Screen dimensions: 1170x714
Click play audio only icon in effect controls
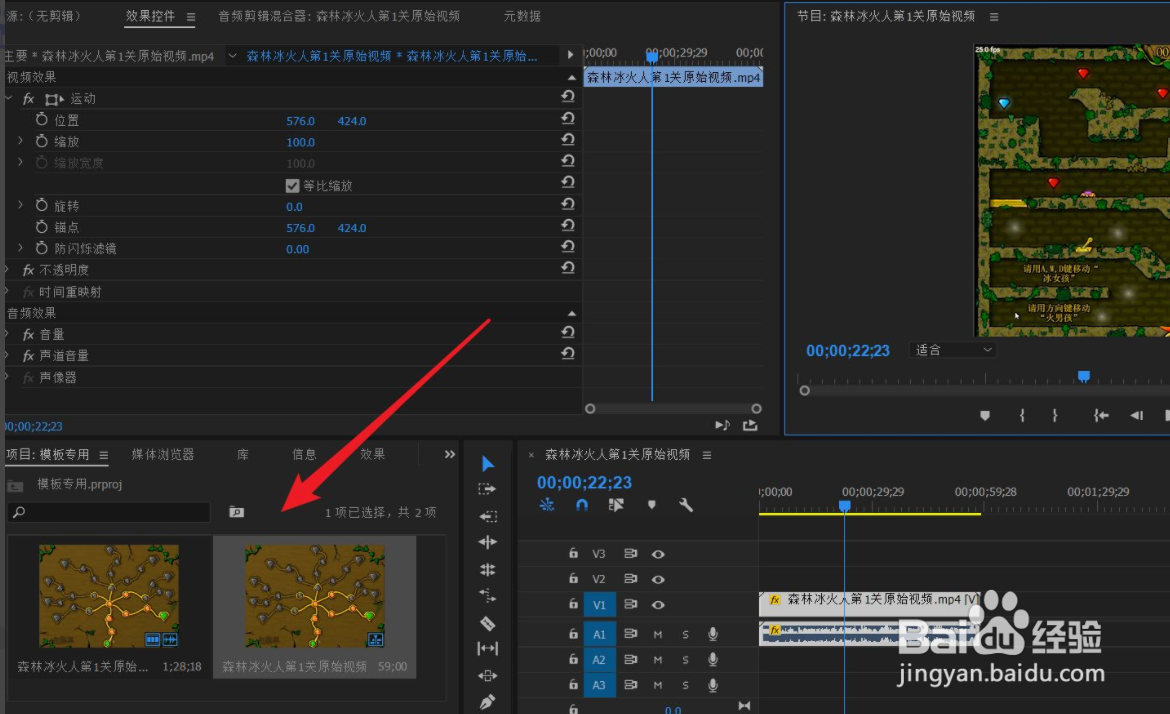(722, 425)
